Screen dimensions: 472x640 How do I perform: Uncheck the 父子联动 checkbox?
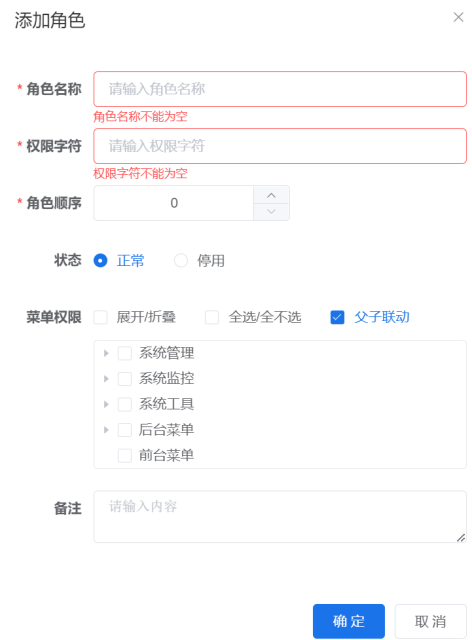coord(337,317)
